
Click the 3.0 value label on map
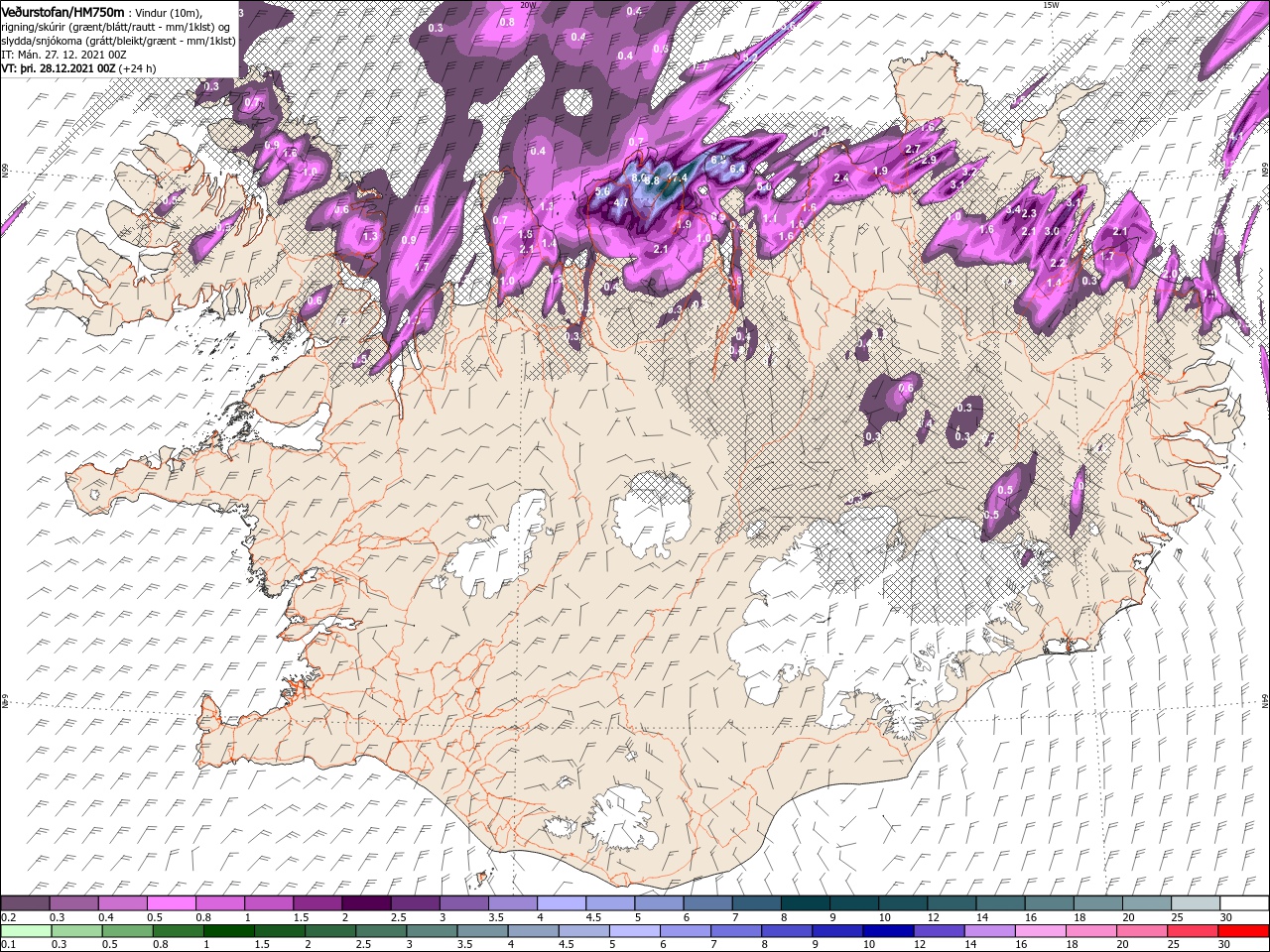pos(1053,231)
